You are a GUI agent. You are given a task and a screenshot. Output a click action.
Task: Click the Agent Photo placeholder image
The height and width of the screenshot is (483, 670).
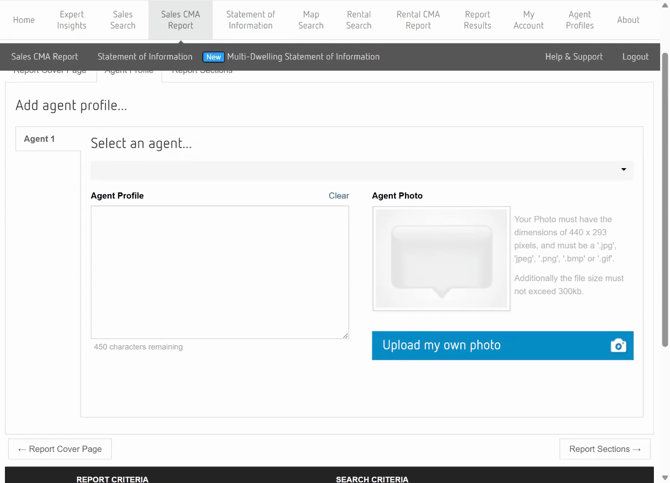[x=441, y=259]
